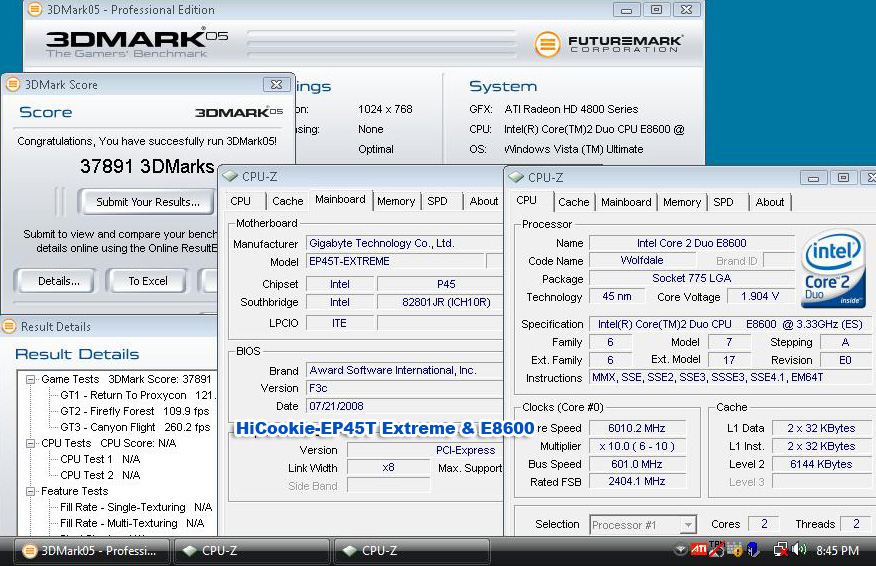Select GT2 - Firefly Forest row
Viewport: 876px width, 566px height.
[135, 411]
